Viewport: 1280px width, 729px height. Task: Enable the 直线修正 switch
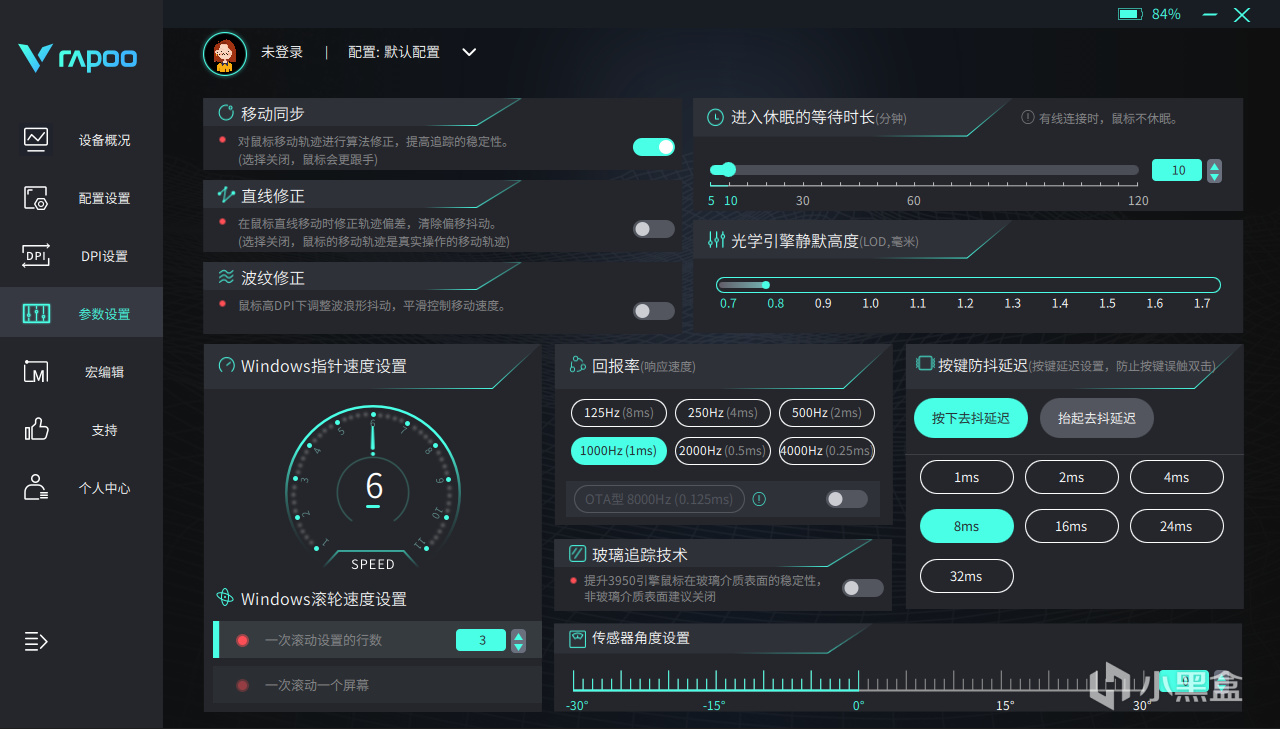pyautogui.click(x=654, y=229)
